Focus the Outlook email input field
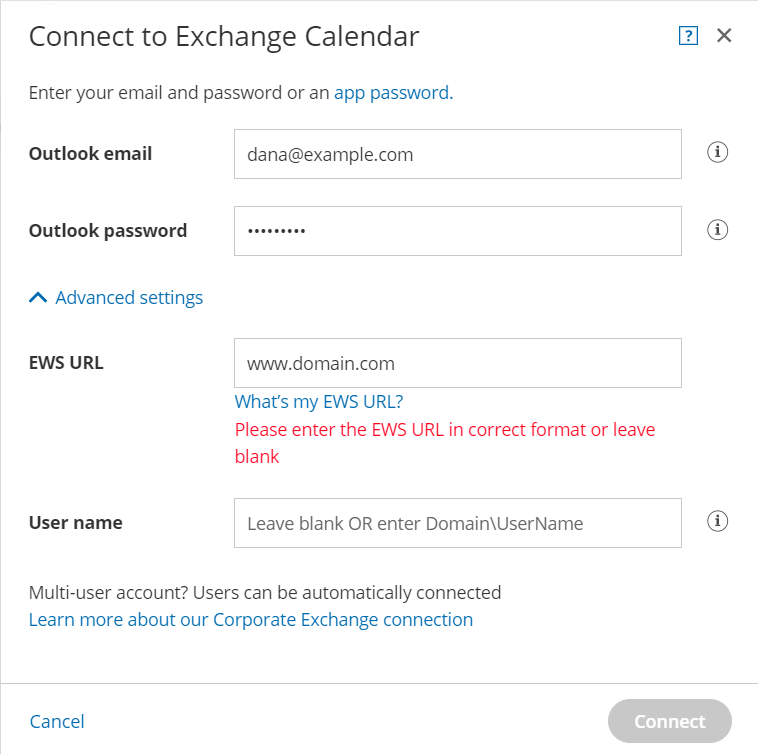The image size is (758, 754). [x=457, y=154]
